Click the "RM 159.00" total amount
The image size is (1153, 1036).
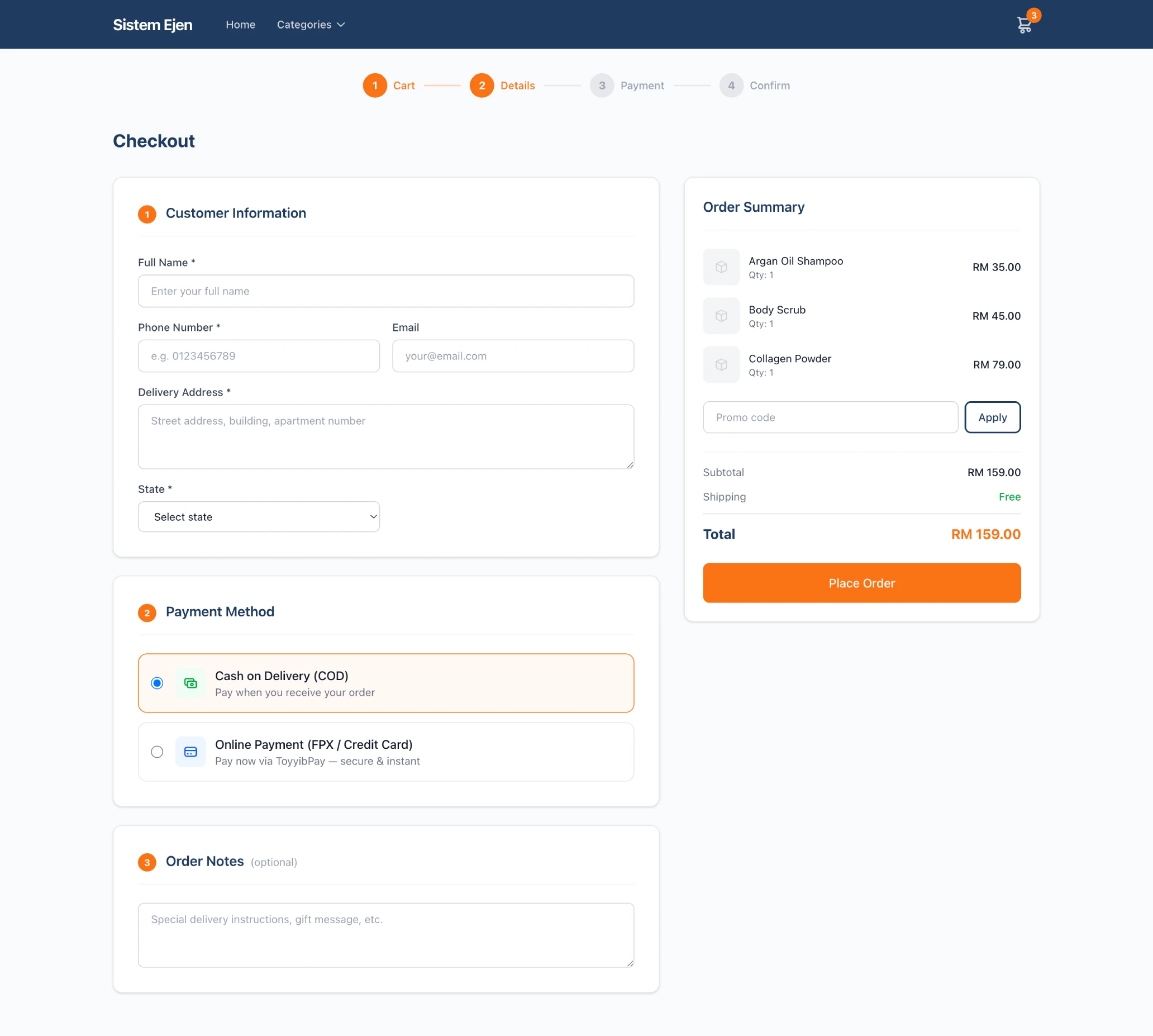click(985, 534)
